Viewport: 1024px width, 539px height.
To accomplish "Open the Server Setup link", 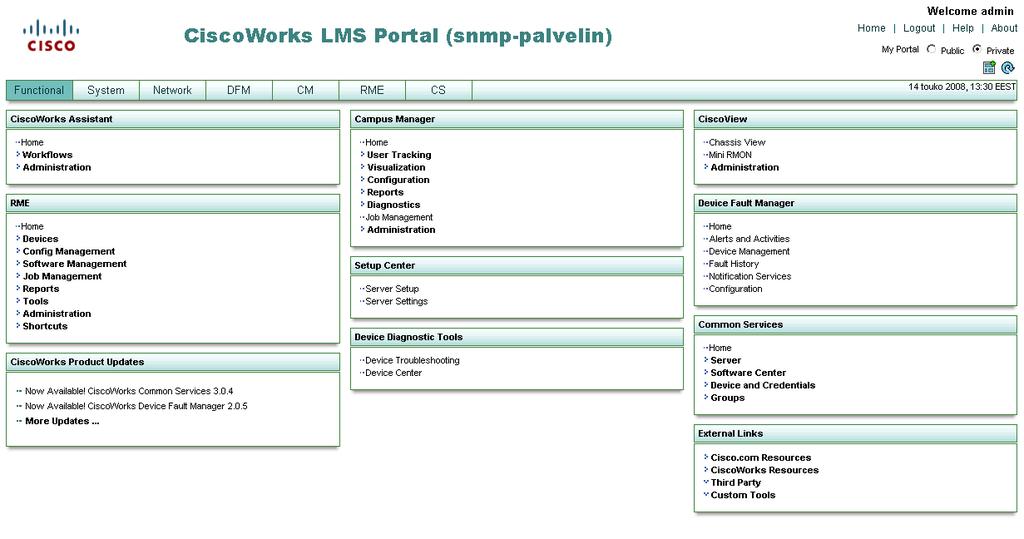I will 392,289.
